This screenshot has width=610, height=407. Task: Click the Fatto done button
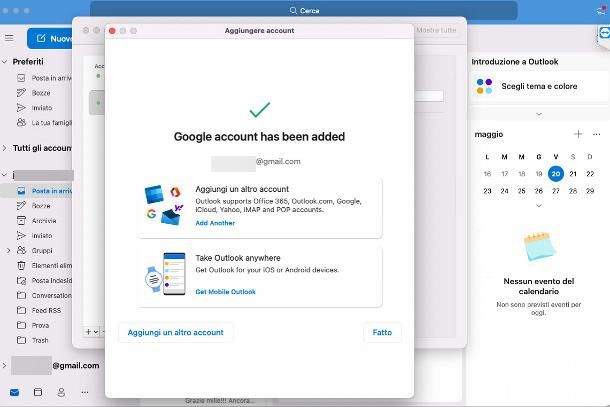(x=382, y=332)
